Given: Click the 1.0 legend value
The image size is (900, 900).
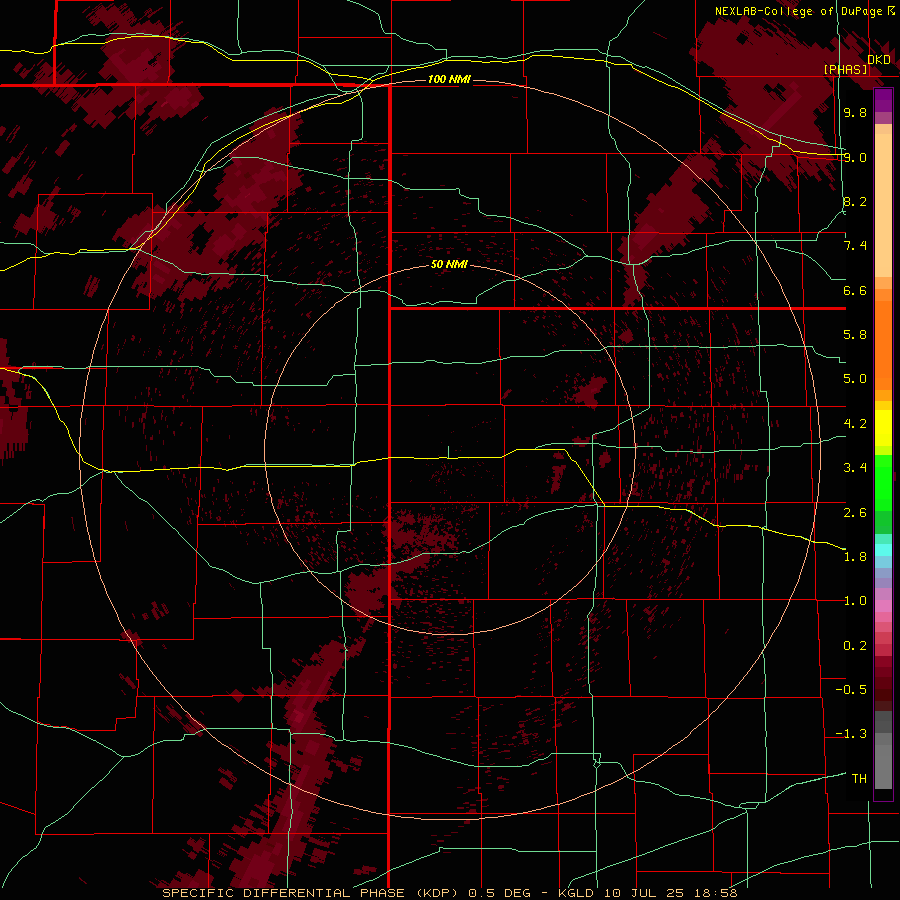Looking at the screenshot, I should [855, 601].
